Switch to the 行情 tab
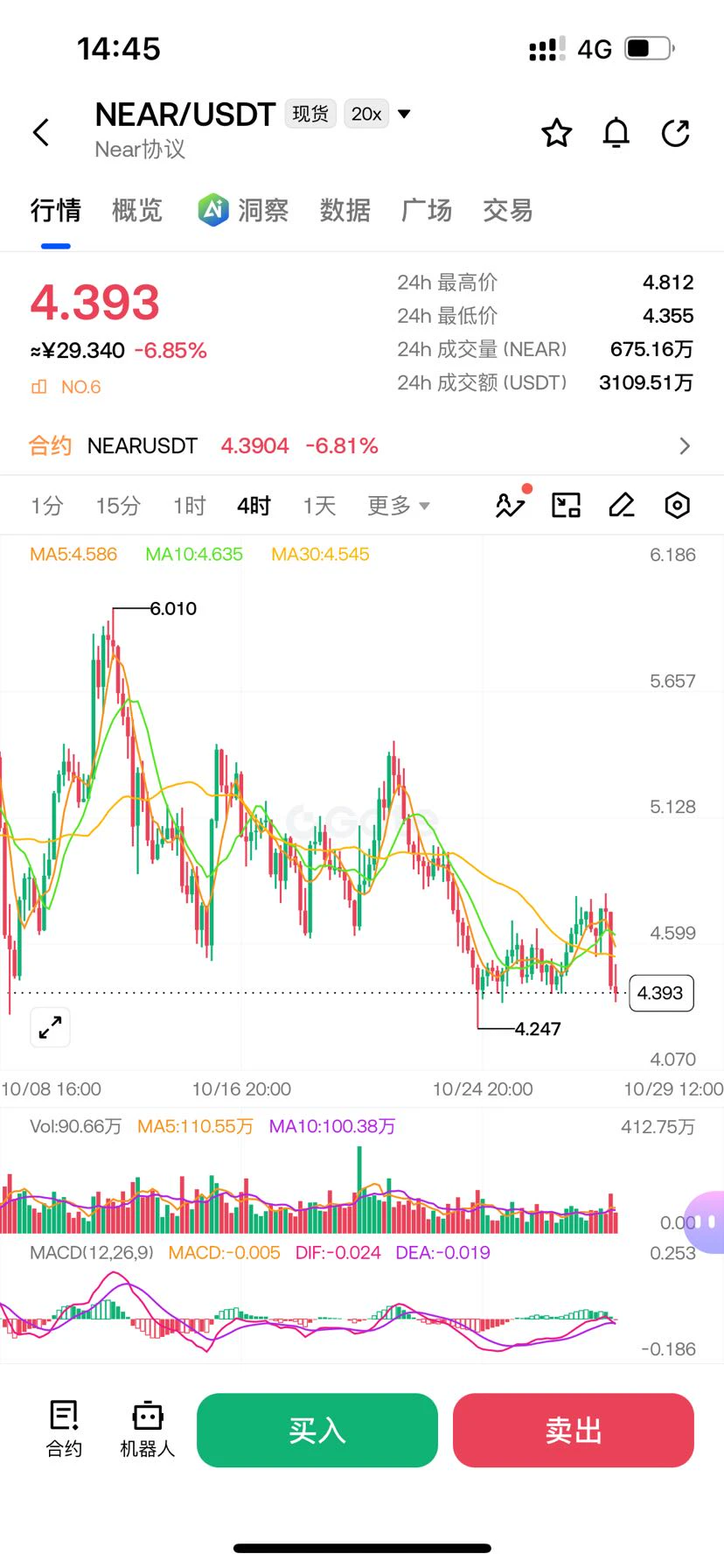This screenshot has width=724, height=1568. click(x=56, y=211)
